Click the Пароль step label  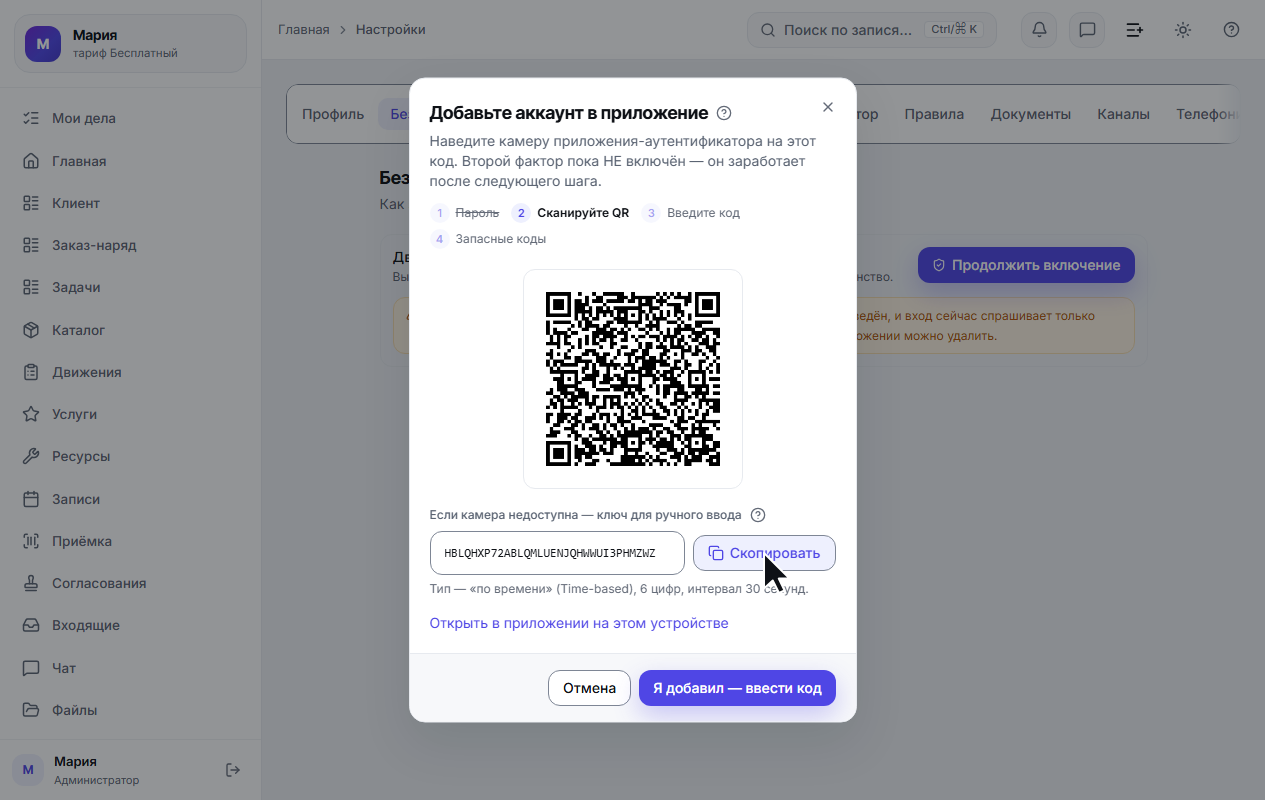click(477, 213)
